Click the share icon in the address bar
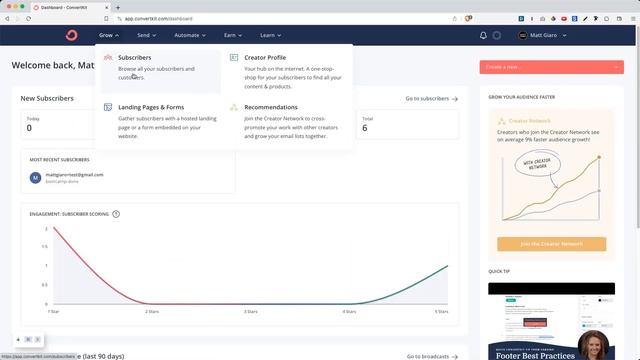 pos(454,19)
